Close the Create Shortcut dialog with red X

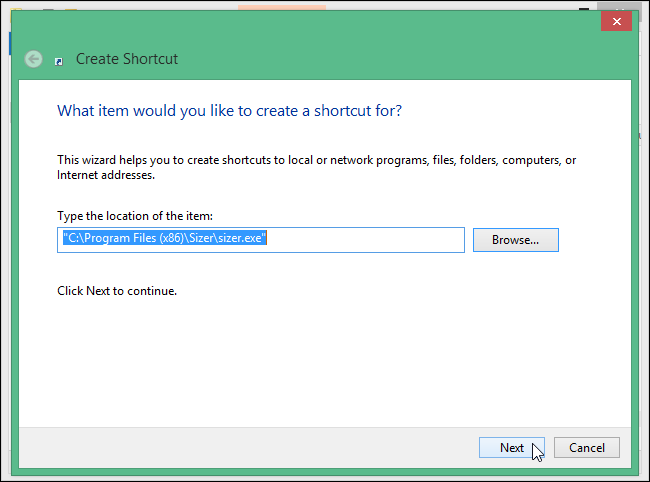pyautogui.click(x=615, y=20)
